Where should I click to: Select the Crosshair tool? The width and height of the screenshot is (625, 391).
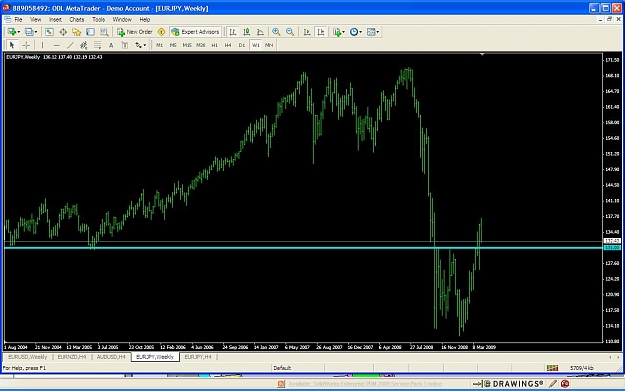point(26,45)
